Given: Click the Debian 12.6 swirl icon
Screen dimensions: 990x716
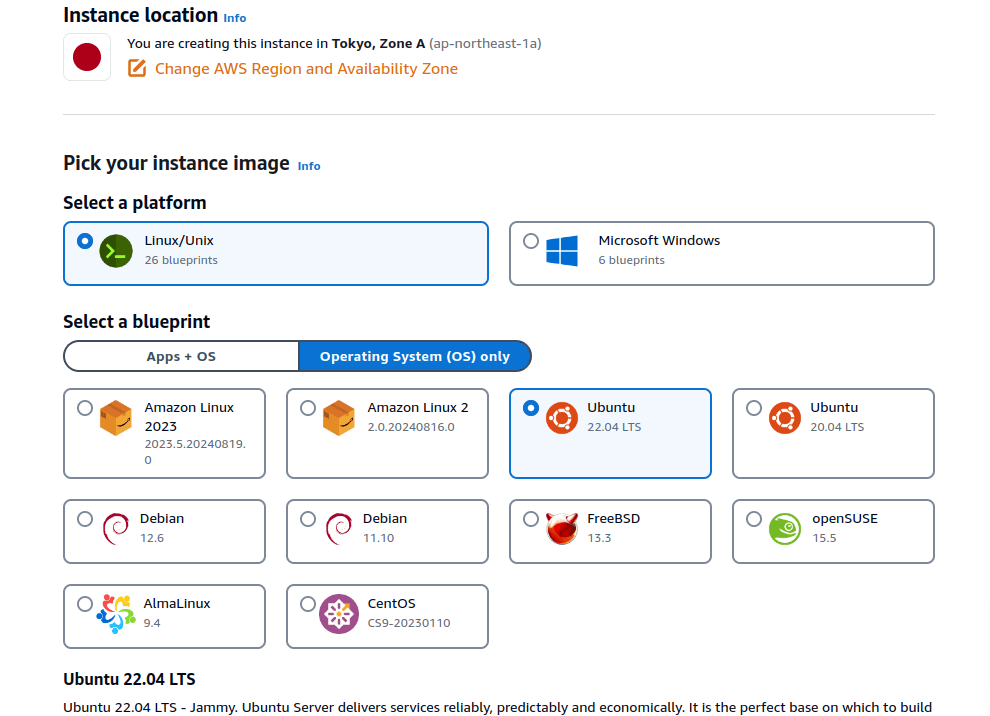Looking at the screenshot, I should point(116,529).
